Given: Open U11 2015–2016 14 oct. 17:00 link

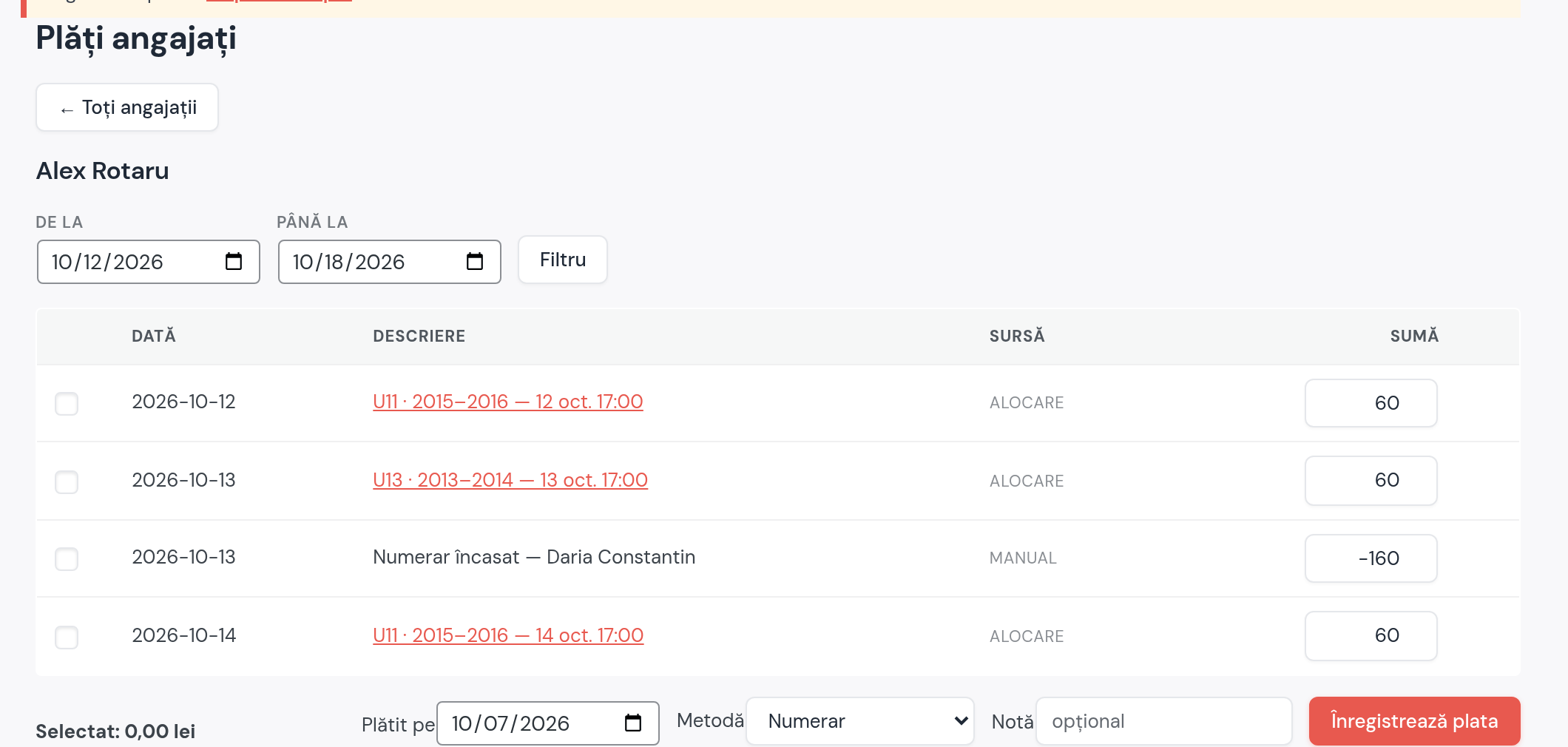Looking at the screenshot, I should click(508, 635).
